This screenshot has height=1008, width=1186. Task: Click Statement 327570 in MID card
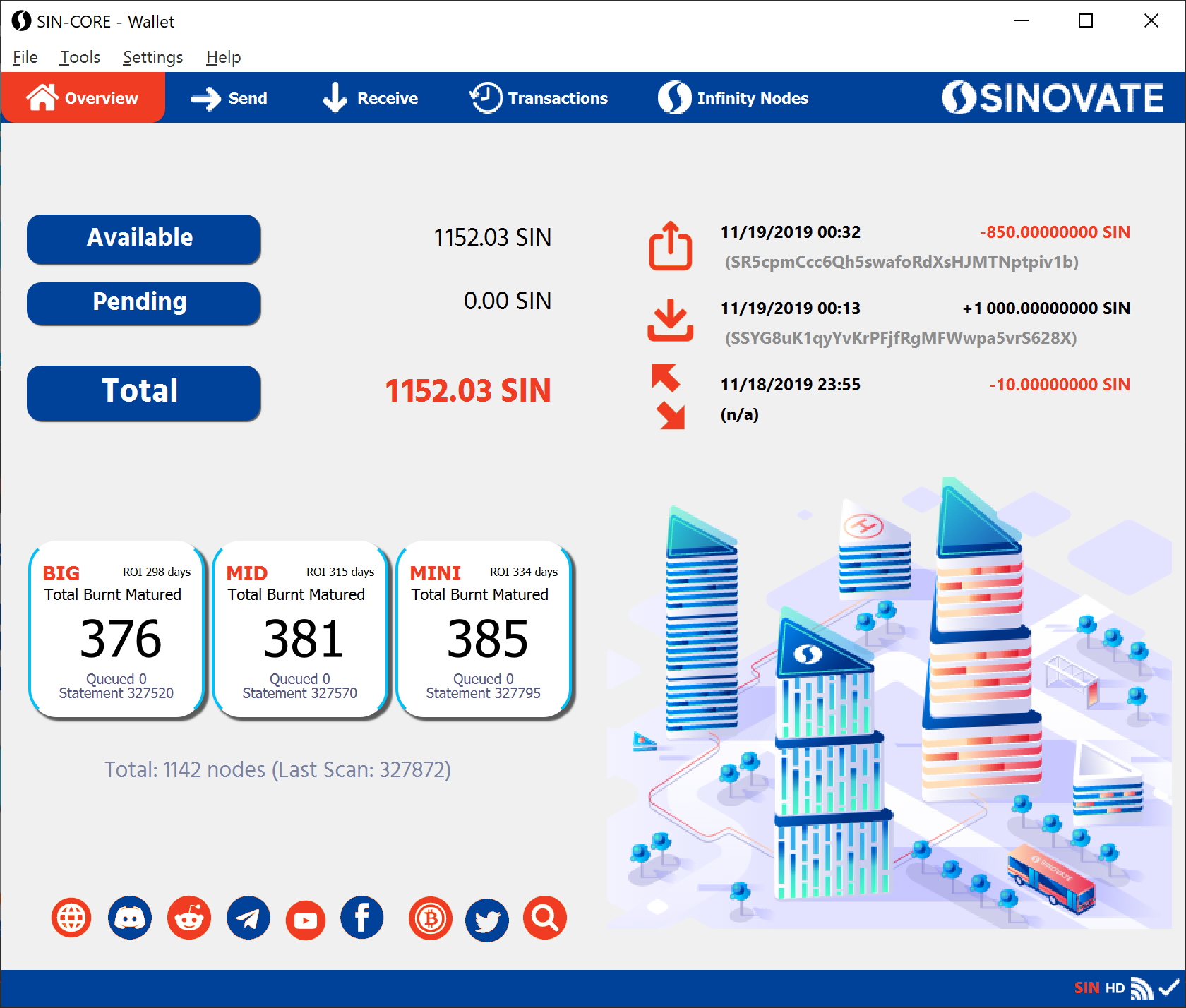point(300,693)
